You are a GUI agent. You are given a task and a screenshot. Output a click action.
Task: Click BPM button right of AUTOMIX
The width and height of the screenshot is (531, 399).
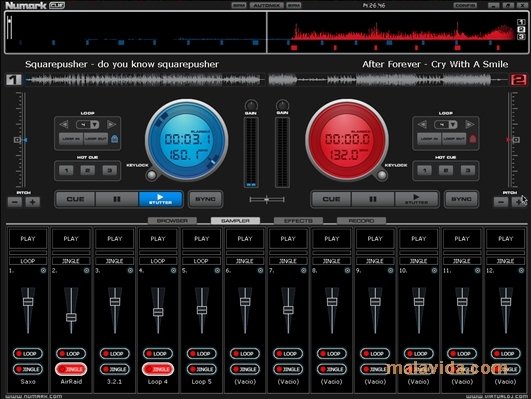pos(294,5)
